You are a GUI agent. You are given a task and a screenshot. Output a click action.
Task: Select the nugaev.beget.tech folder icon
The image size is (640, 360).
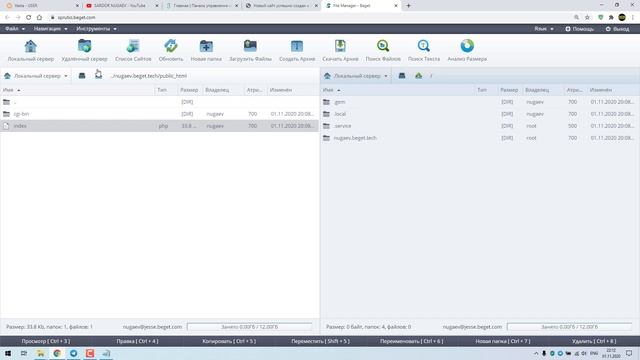point(326,138)
